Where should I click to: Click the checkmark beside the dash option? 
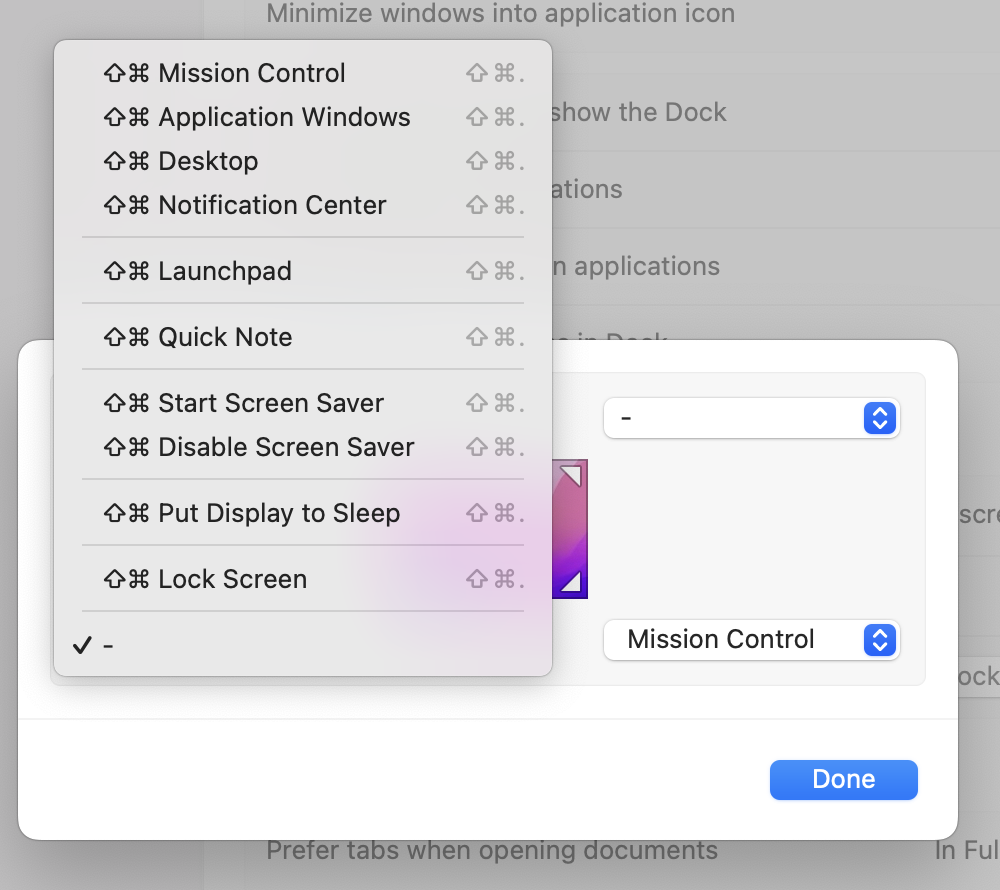tap(82, 646)
